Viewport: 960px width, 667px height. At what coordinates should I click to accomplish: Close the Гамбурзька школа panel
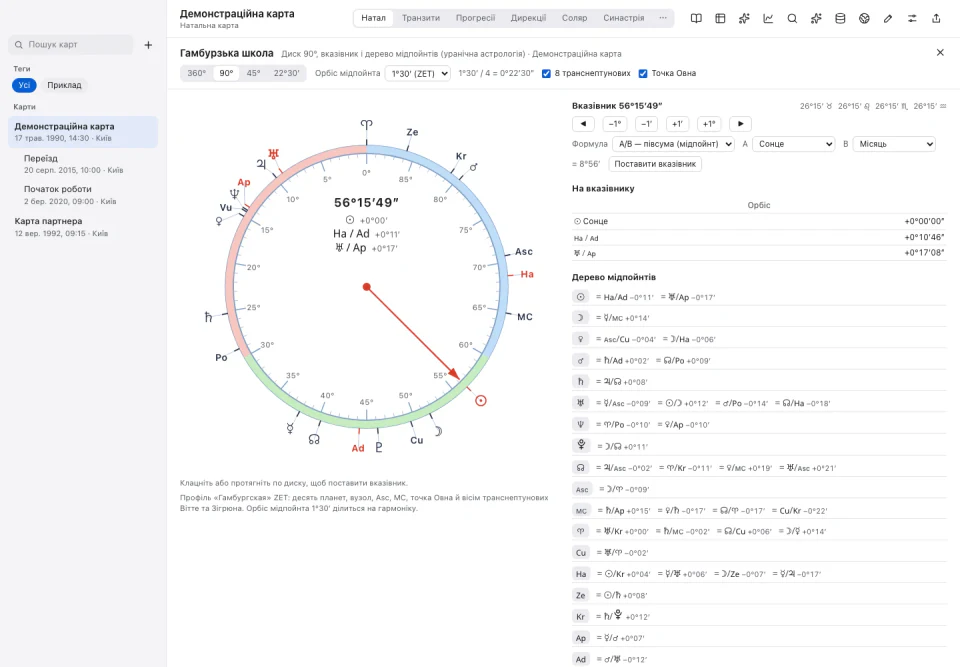tap(940, 53)
